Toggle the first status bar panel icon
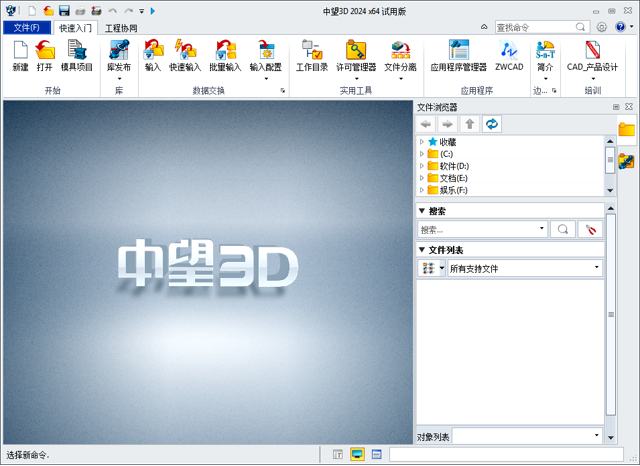 pyautogui.click(x=338, y=454)
